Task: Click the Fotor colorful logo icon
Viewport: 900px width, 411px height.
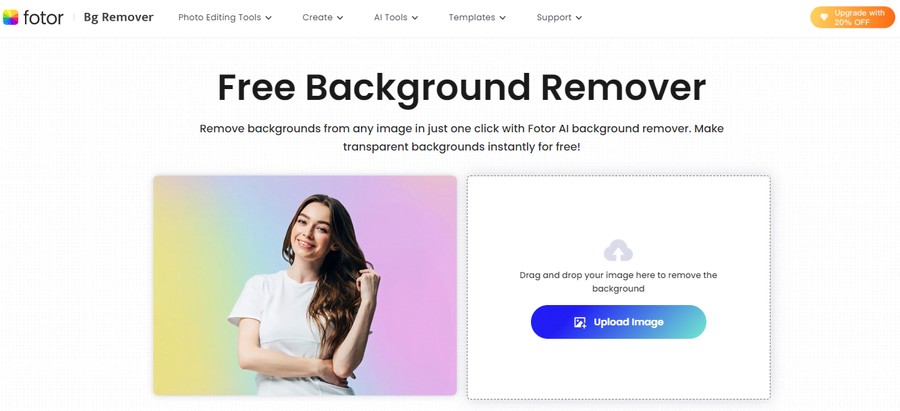Action: [x=10, y=17]
